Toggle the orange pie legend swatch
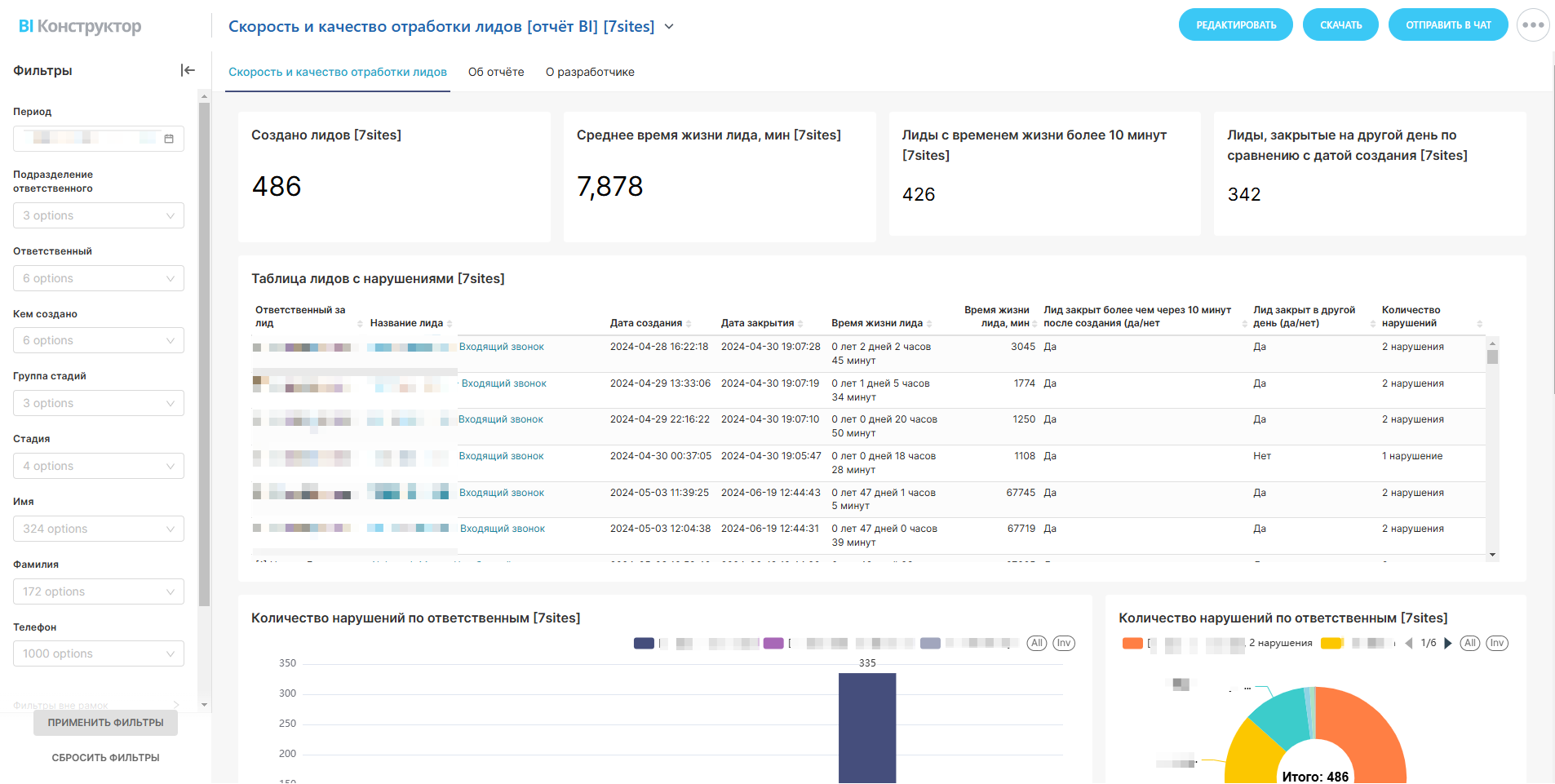 pos(1132,643)
